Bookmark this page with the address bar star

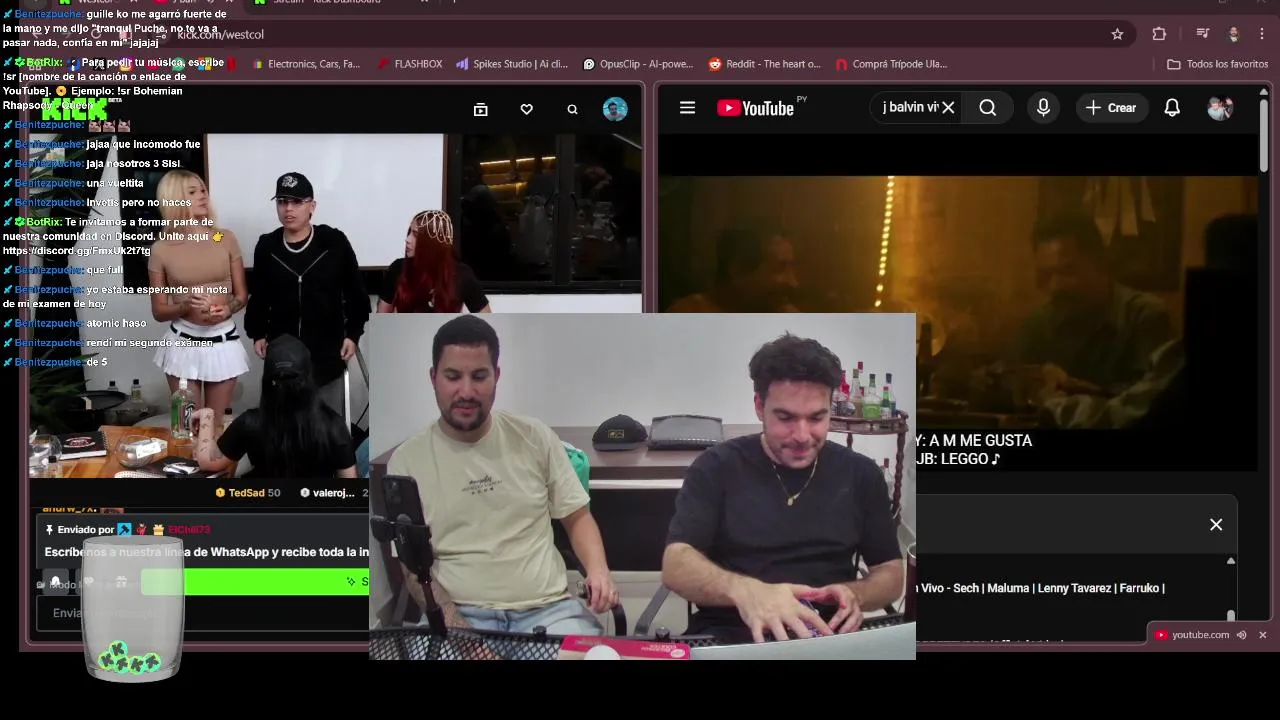[x=1117, y=34]
